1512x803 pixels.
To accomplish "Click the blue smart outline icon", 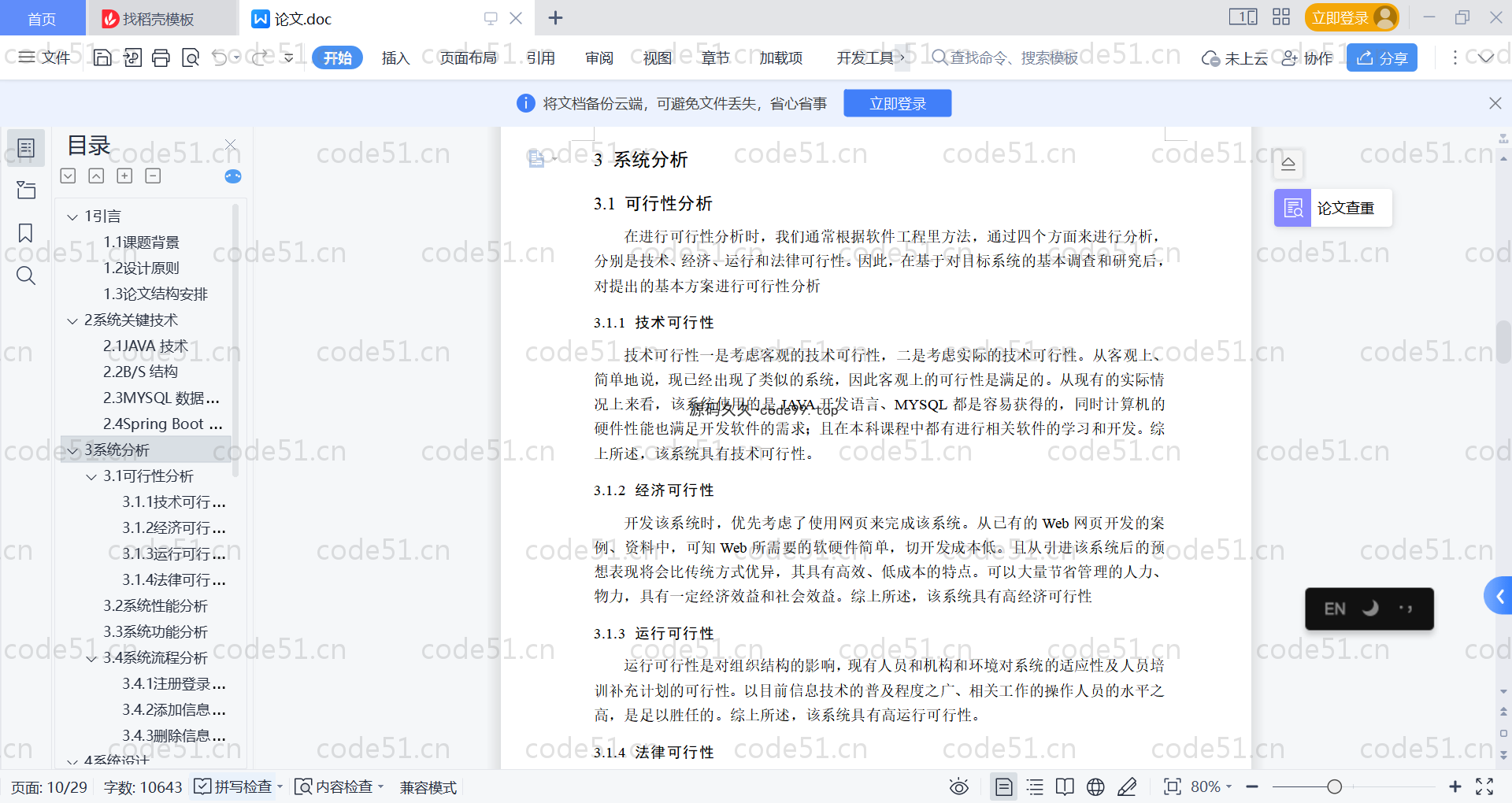I will [x=233, y=176].
